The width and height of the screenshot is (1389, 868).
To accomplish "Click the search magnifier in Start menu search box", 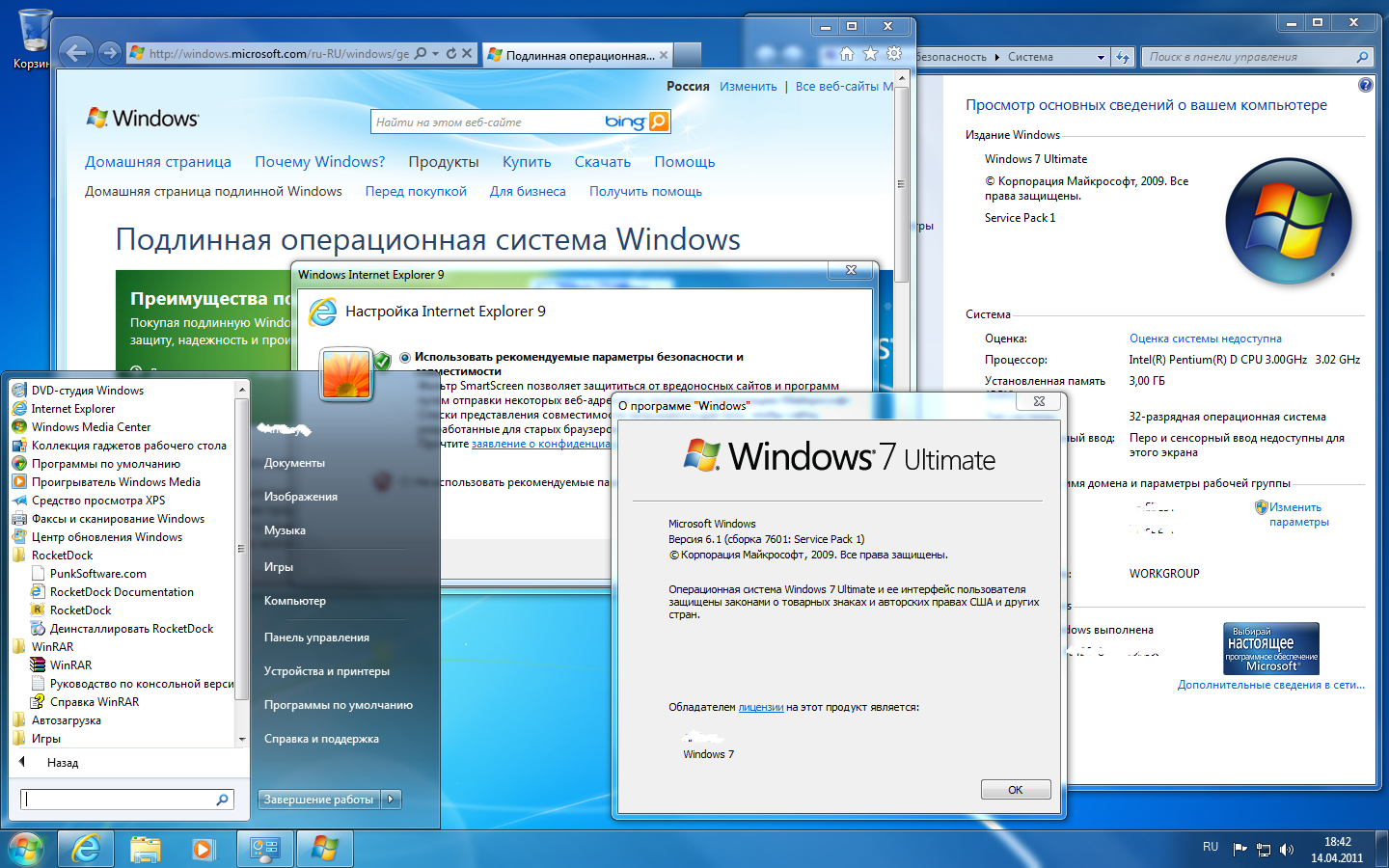I will (x=222, y=800).
